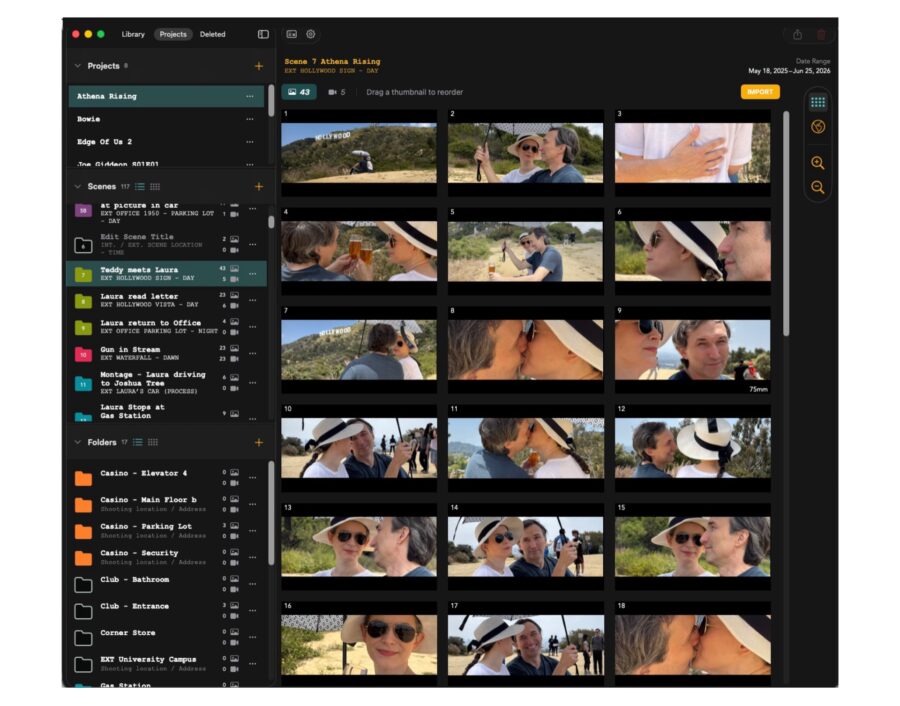Select grid layout view in right toolbar
Screen dimensions: 900x706
click(818, 102)
